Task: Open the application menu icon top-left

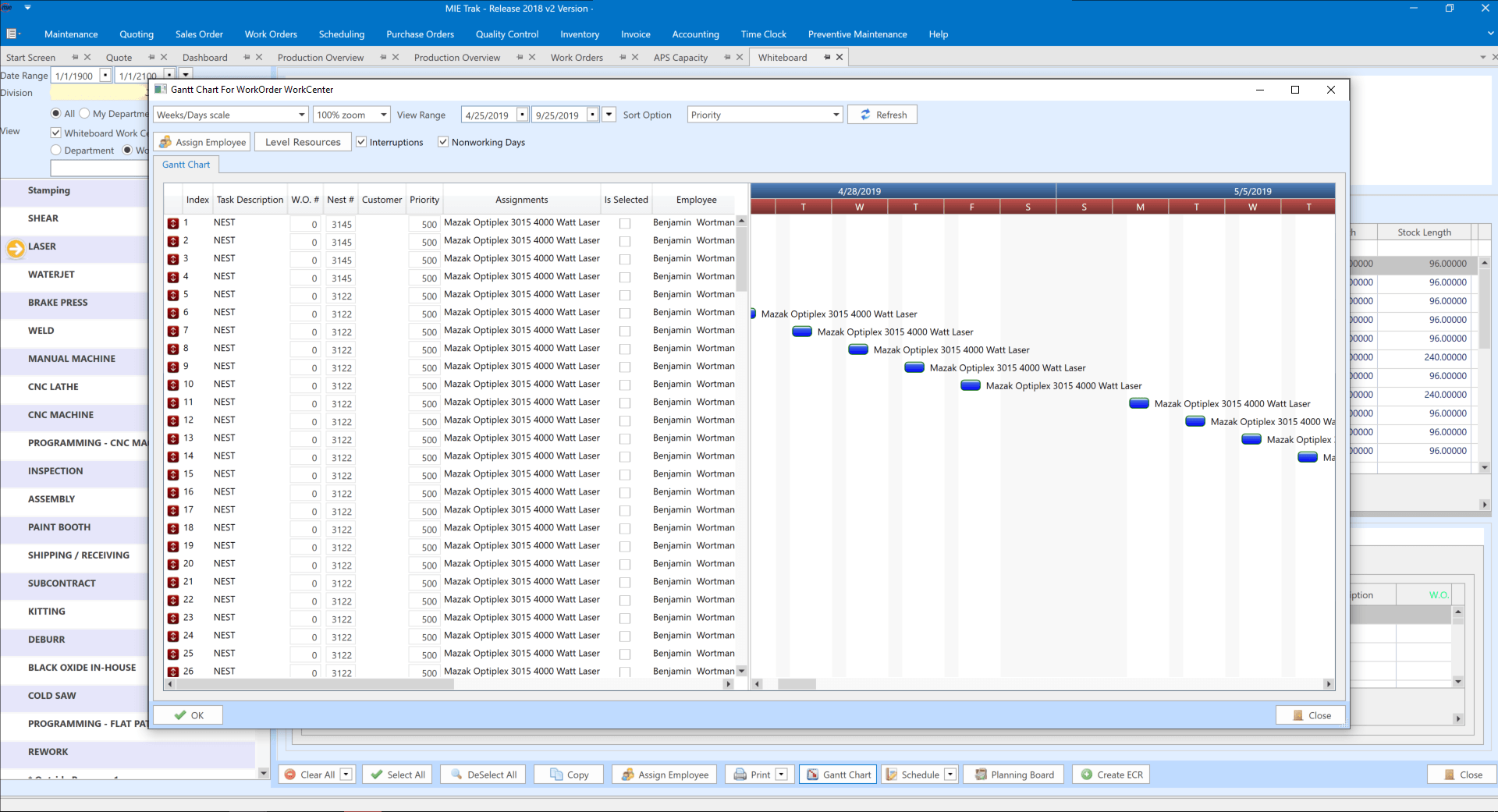Action: point(12,34)
